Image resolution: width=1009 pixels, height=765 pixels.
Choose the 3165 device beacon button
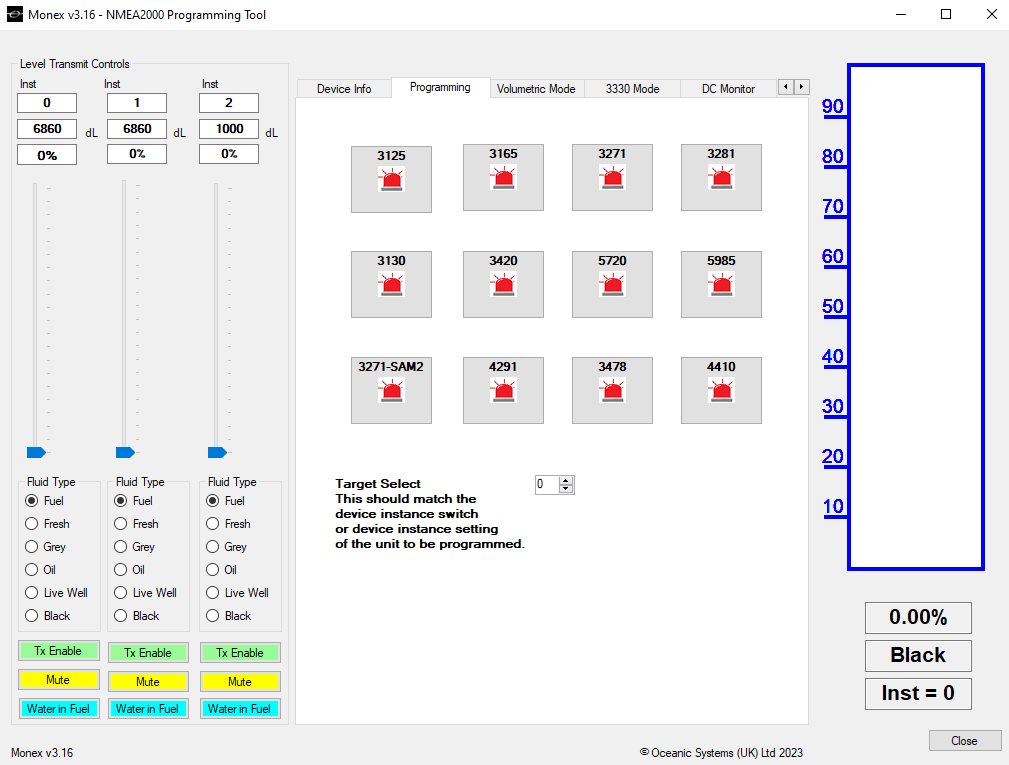point(503,178)
